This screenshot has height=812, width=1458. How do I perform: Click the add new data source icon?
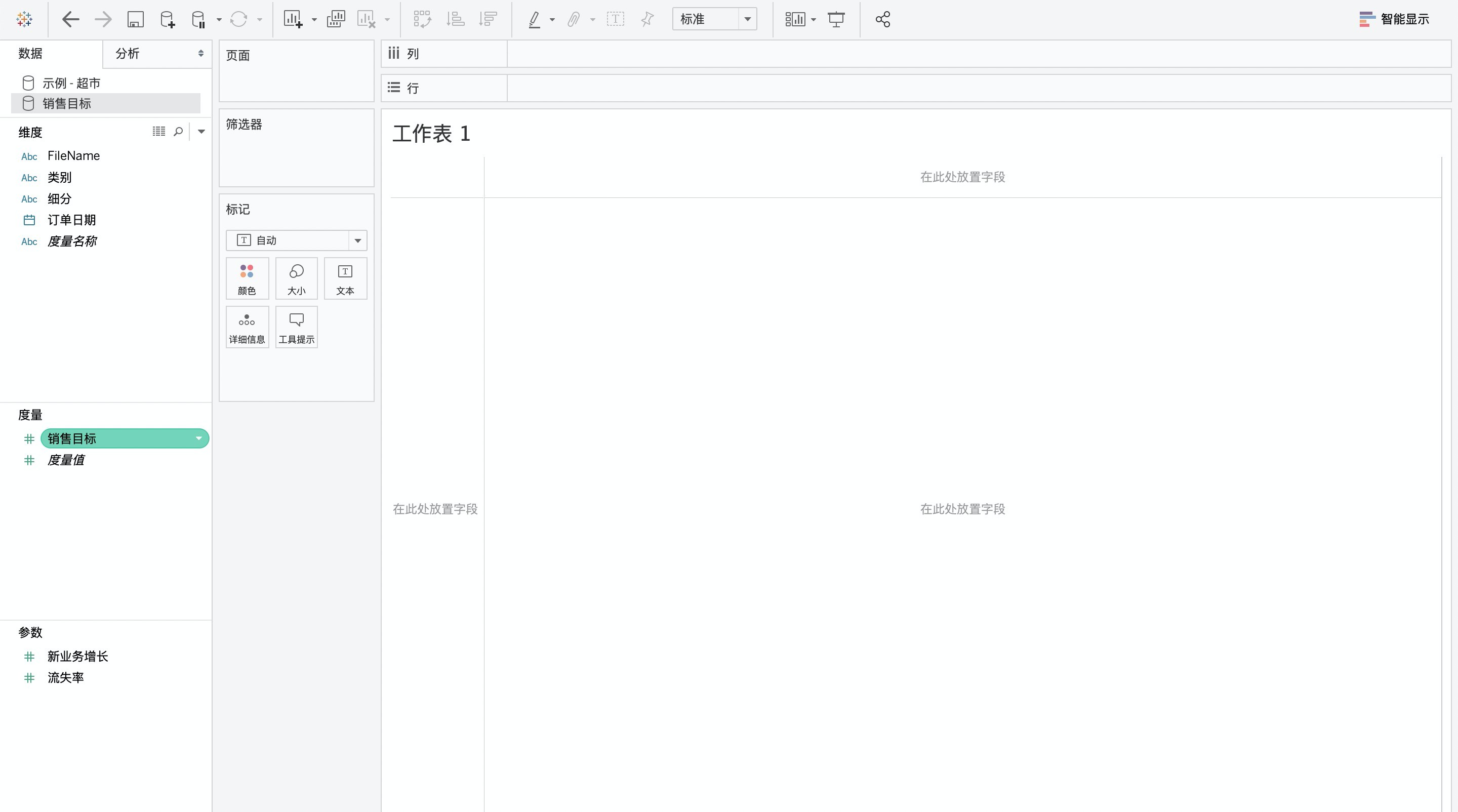coord(168,19)
